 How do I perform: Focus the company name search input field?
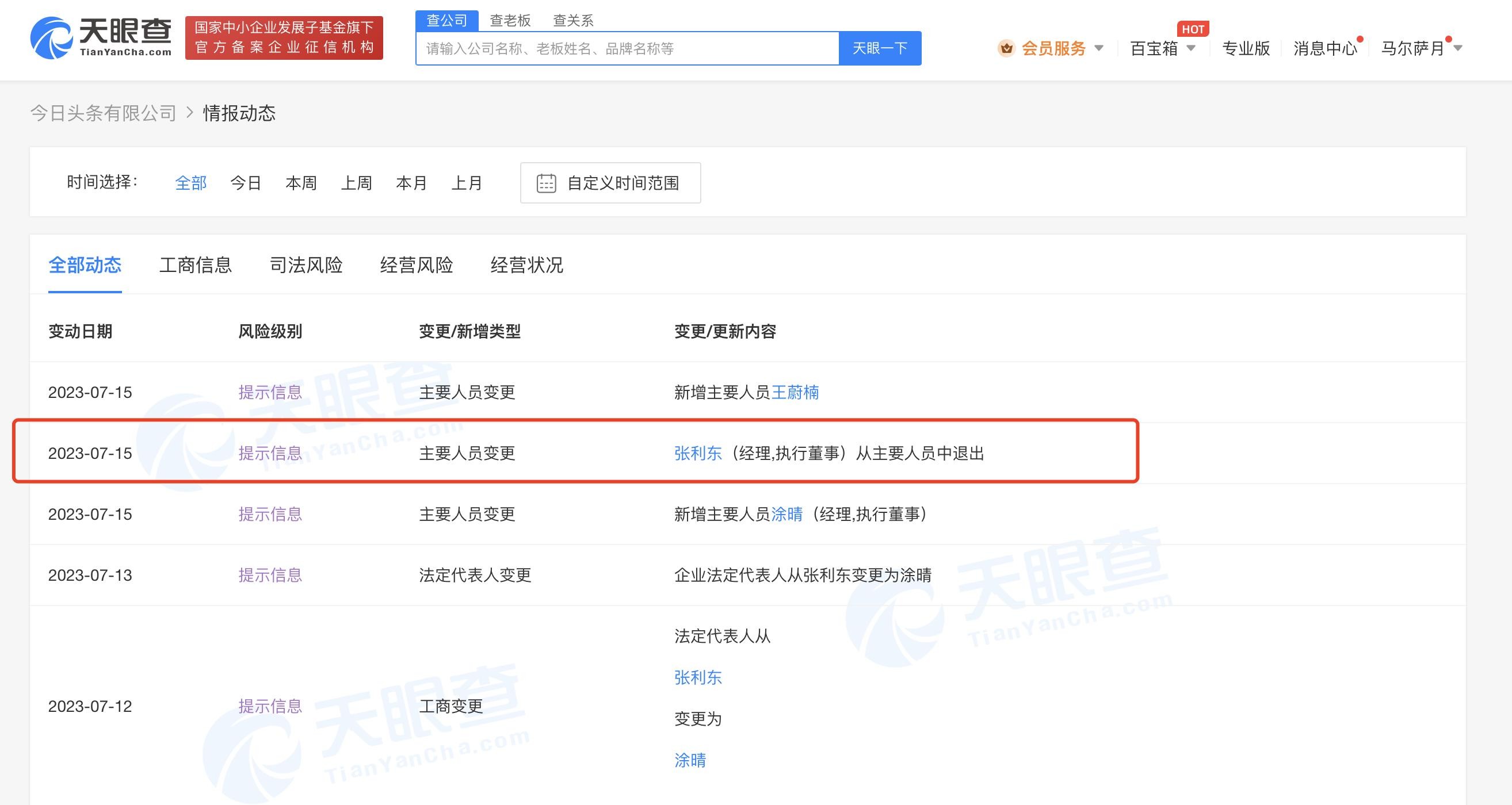pyautogui.click(x=627, y=49)
